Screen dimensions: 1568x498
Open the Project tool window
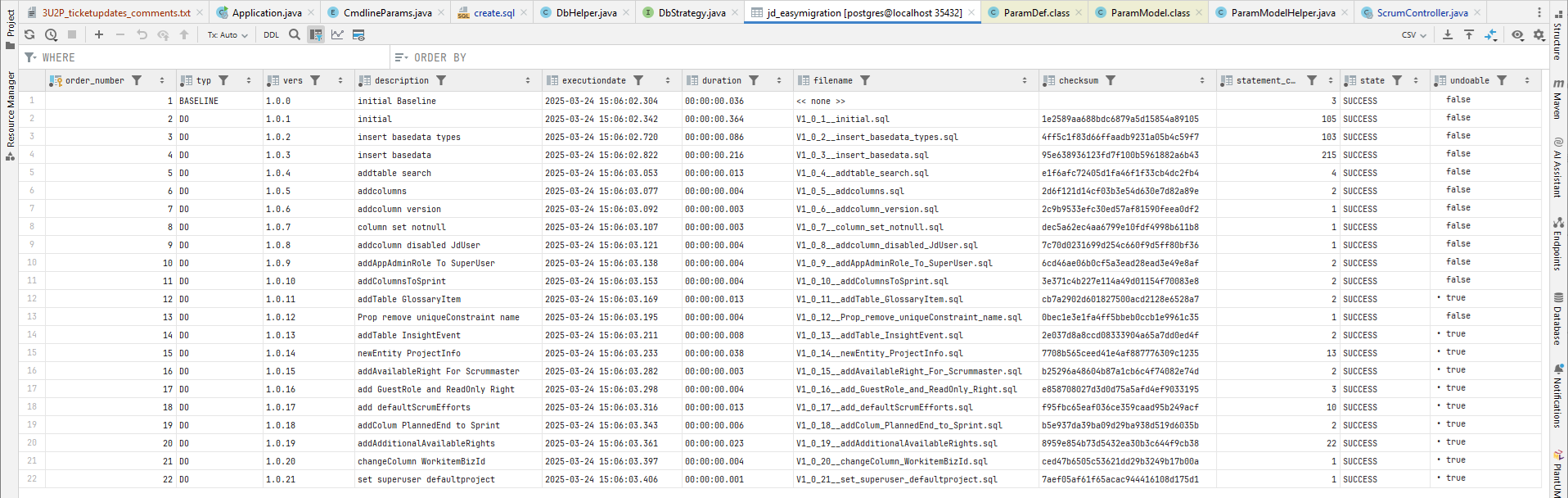click(10, 29)
